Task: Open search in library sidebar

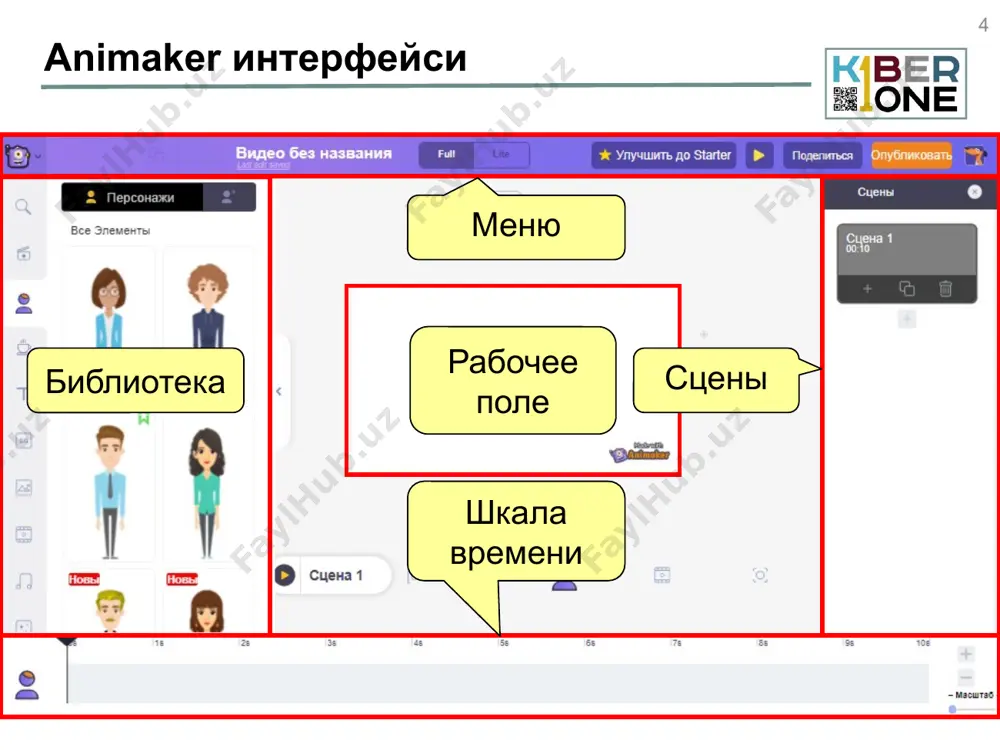Action: tap(24, 207)
